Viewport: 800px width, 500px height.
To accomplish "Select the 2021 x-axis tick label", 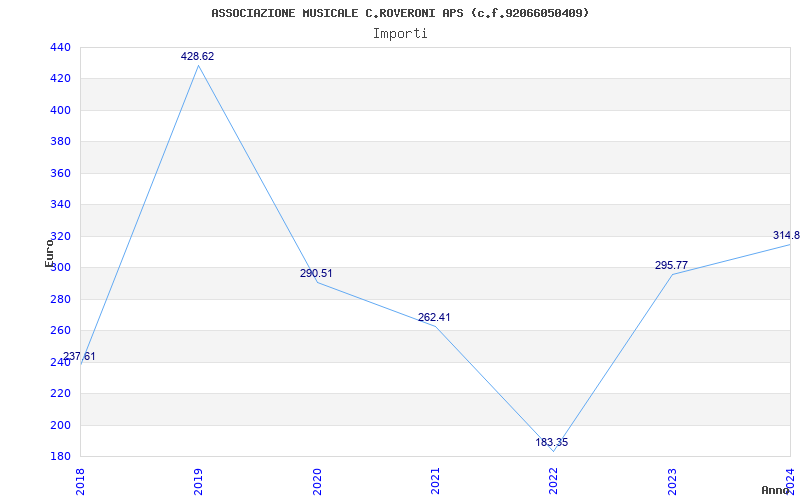I will 435,481.
